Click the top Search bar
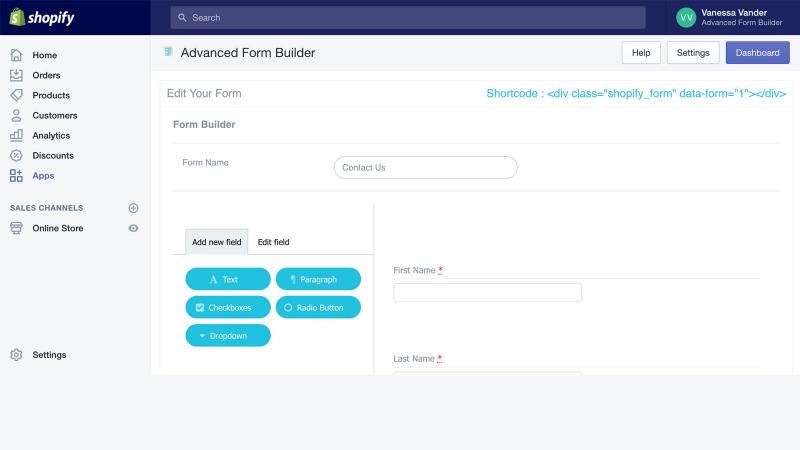 pyautogui.click(x=408, y=17)
